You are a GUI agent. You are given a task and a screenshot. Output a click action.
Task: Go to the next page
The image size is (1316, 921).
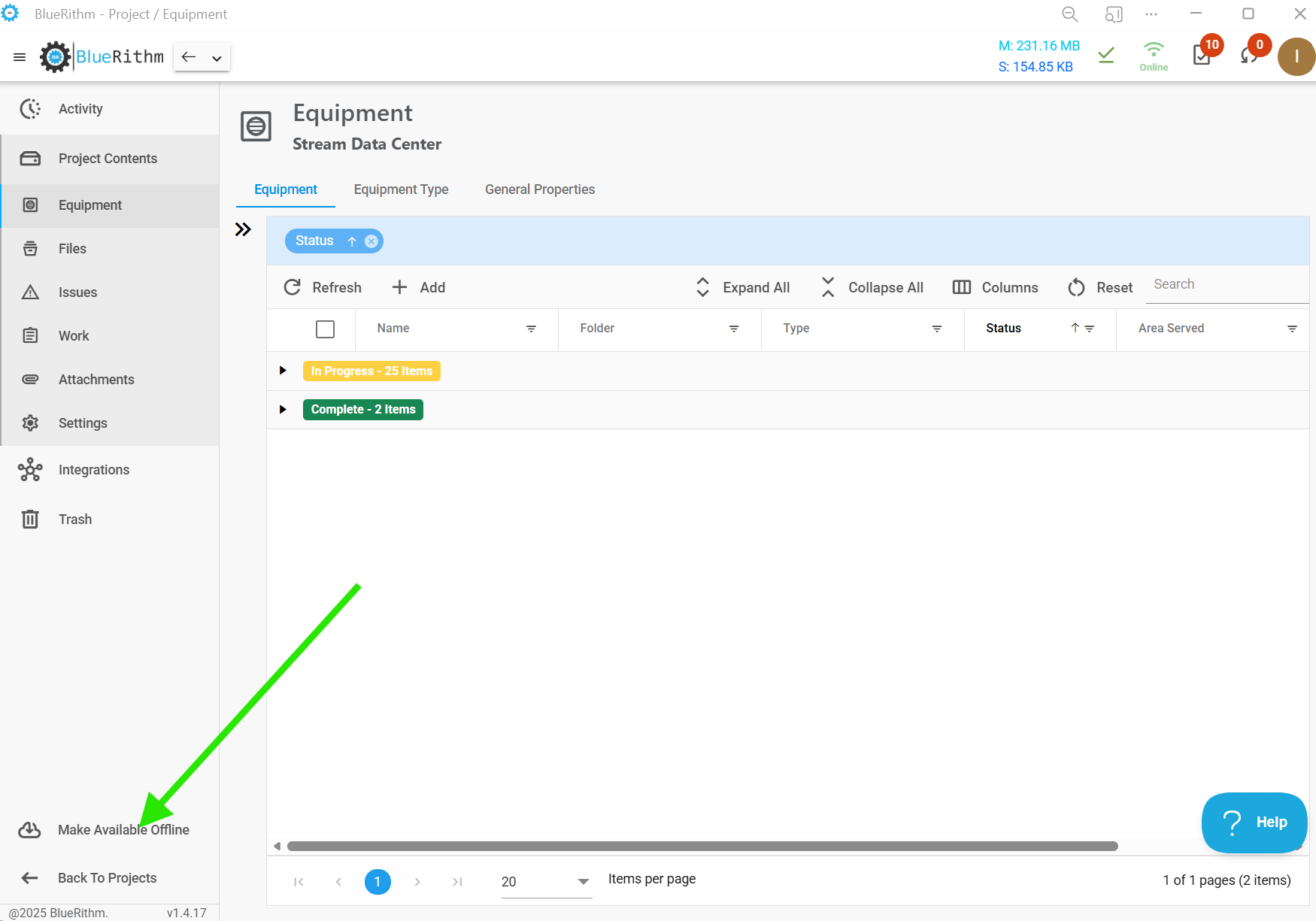(417, 882)
